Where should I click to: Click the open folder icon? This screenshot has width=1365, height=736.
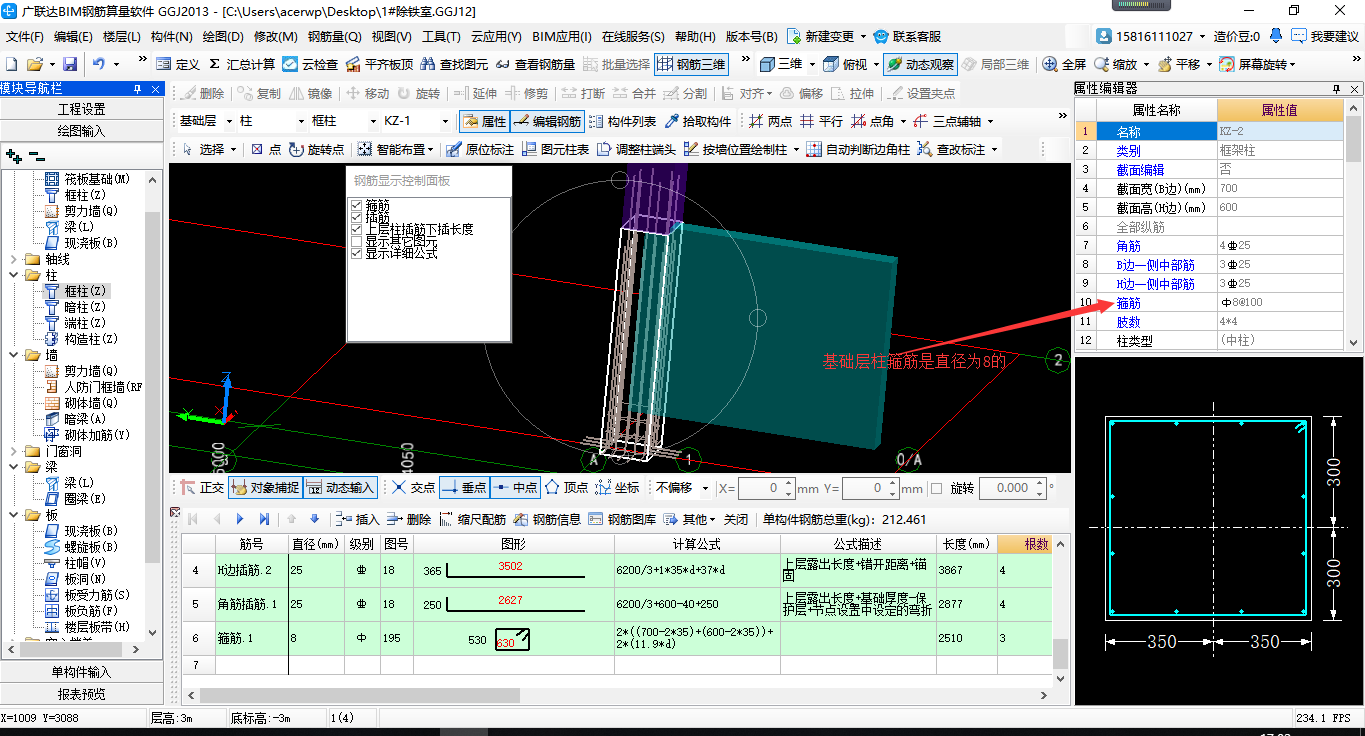click(x=35, y=64)
